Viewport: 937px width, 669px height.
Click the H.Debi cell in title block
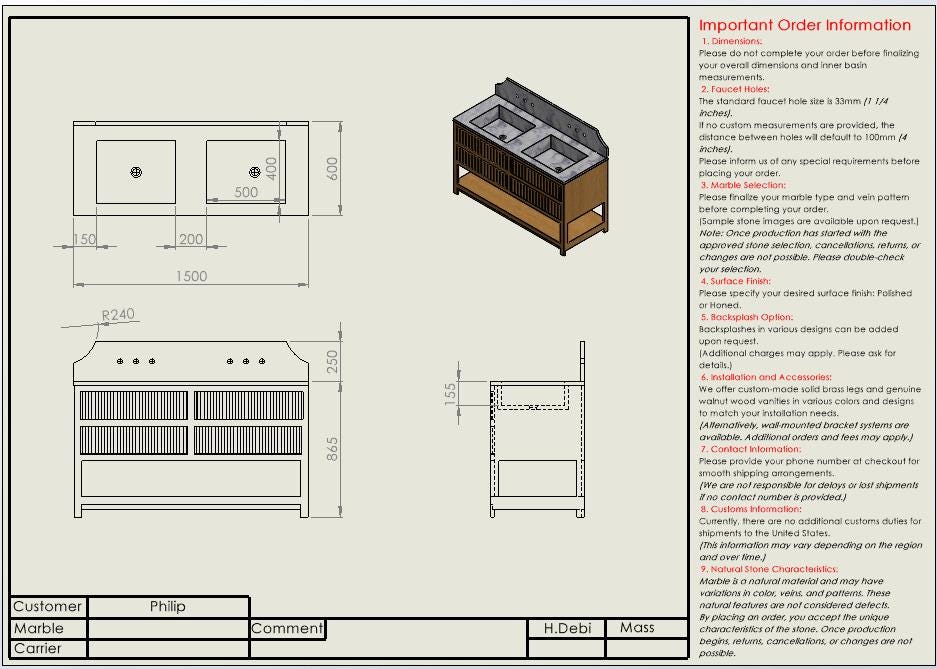pyautogui.click(x=567, y=628)
